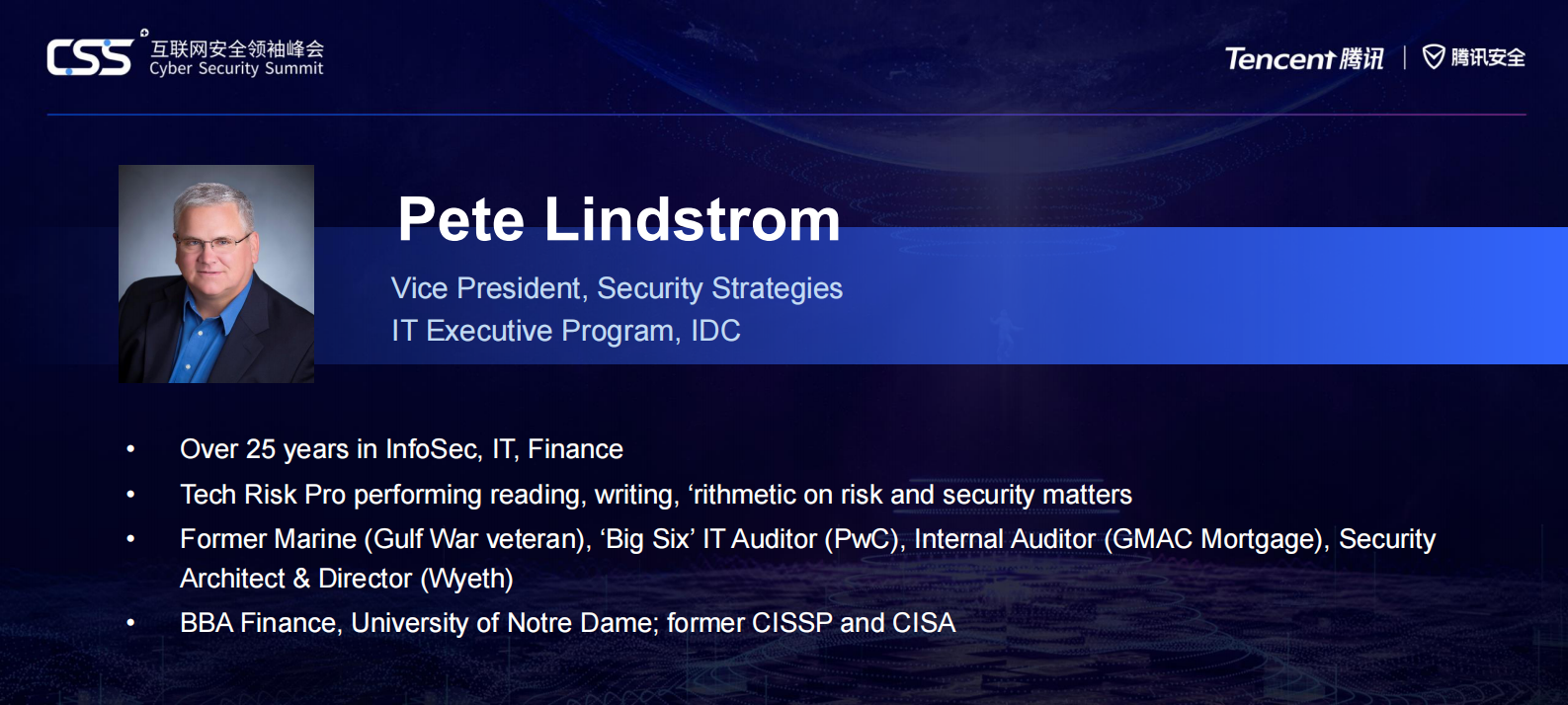Click the CSS summit logo

pos(89,57)
